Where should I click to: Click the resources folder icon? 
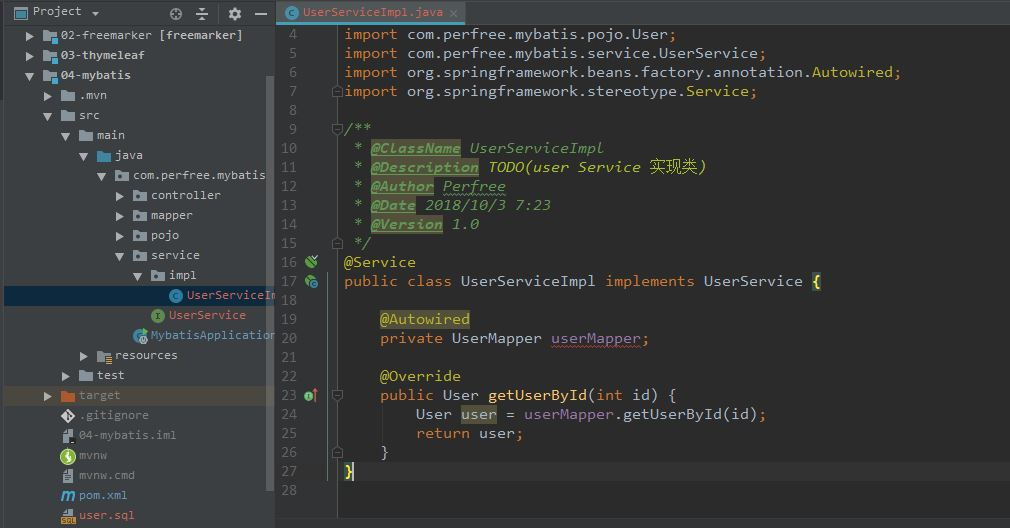(104, 356)
